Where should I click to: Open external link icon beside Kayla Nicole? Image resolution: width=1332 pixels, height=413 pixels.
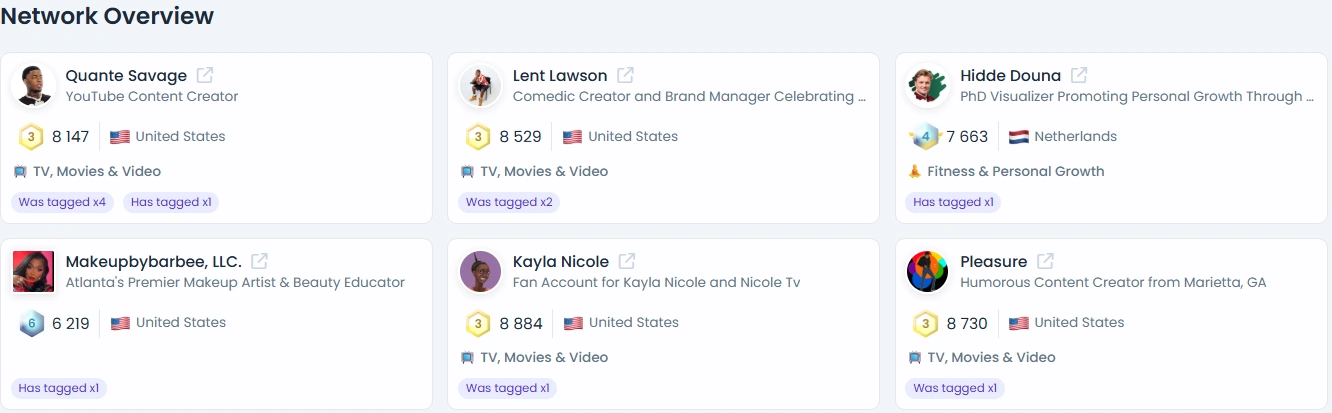coord(627,261)
